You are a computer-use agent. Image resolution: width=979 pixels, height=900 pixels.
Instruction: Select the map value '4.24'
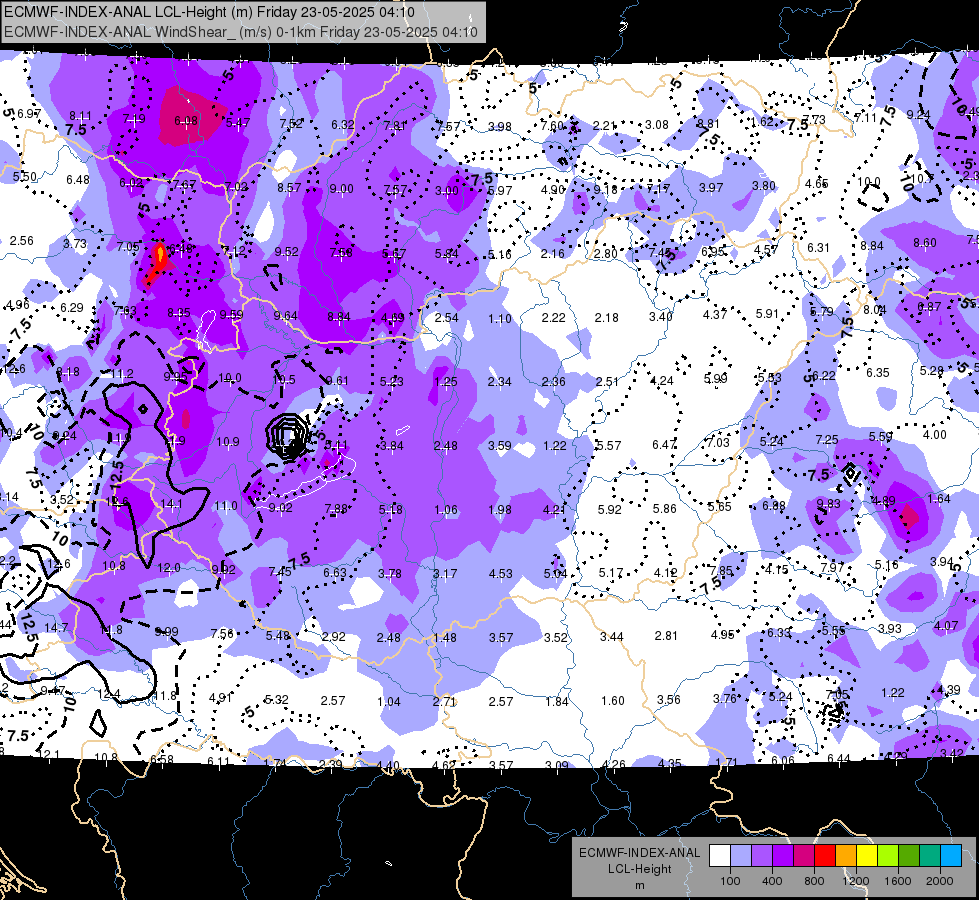[662, 381]
